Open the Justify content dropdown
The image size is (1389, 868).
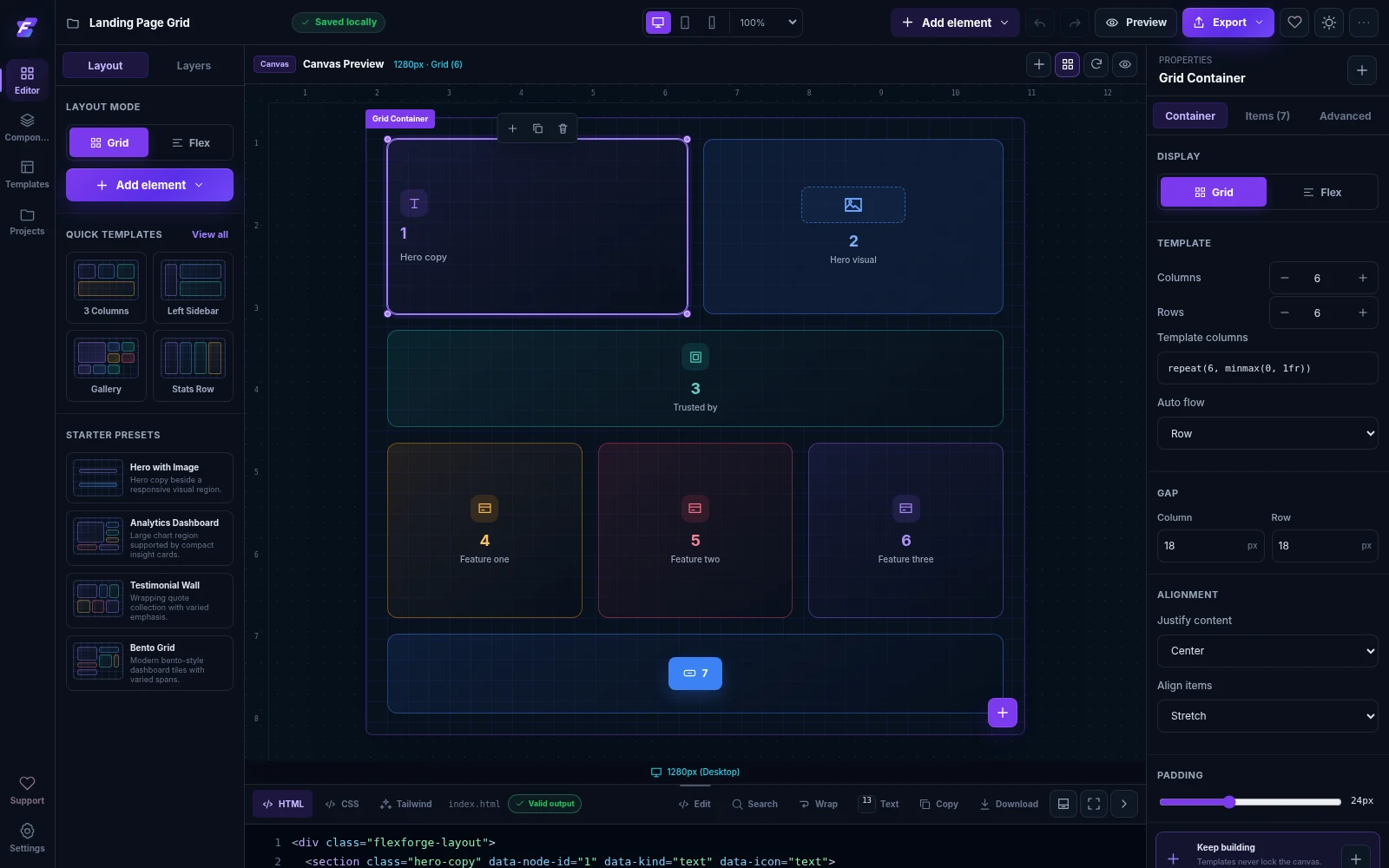tap(1267, 651)
